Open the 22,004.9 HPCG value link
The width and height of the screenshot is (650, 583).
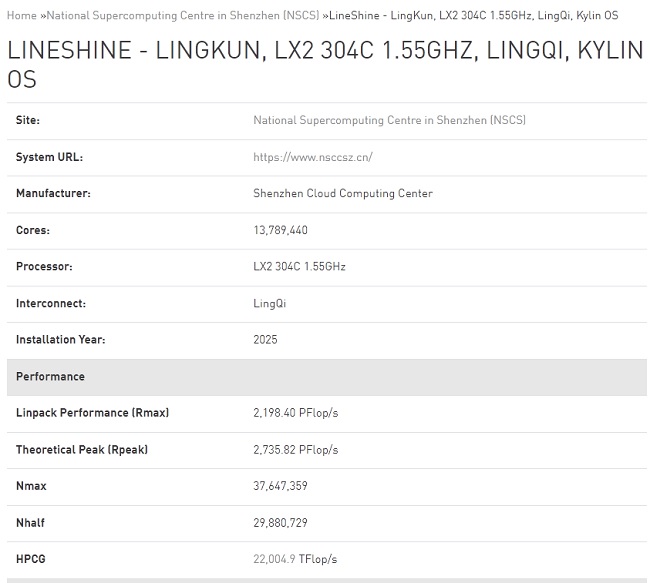[x=274, y=559]
